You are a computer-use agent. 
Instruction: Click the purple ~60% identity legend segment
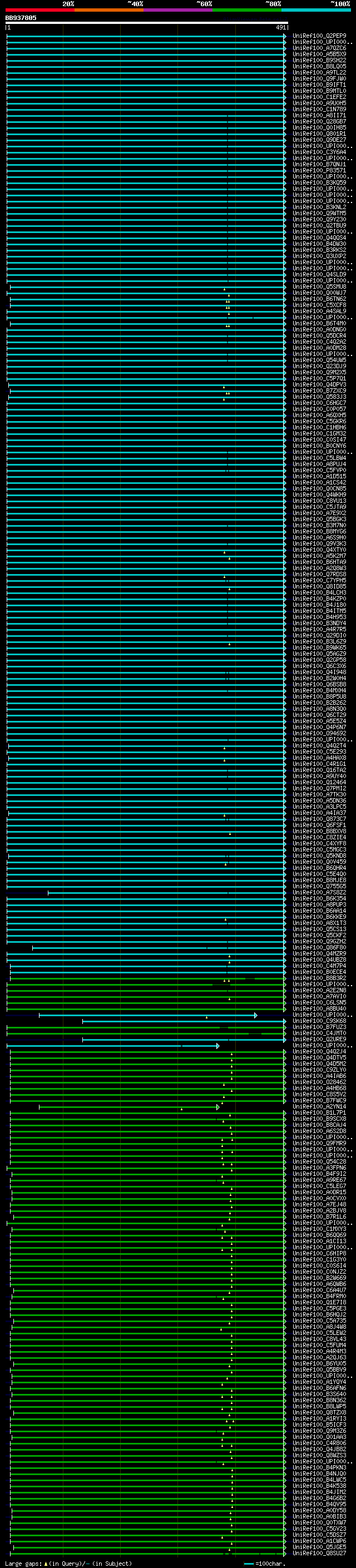[177, 10]
